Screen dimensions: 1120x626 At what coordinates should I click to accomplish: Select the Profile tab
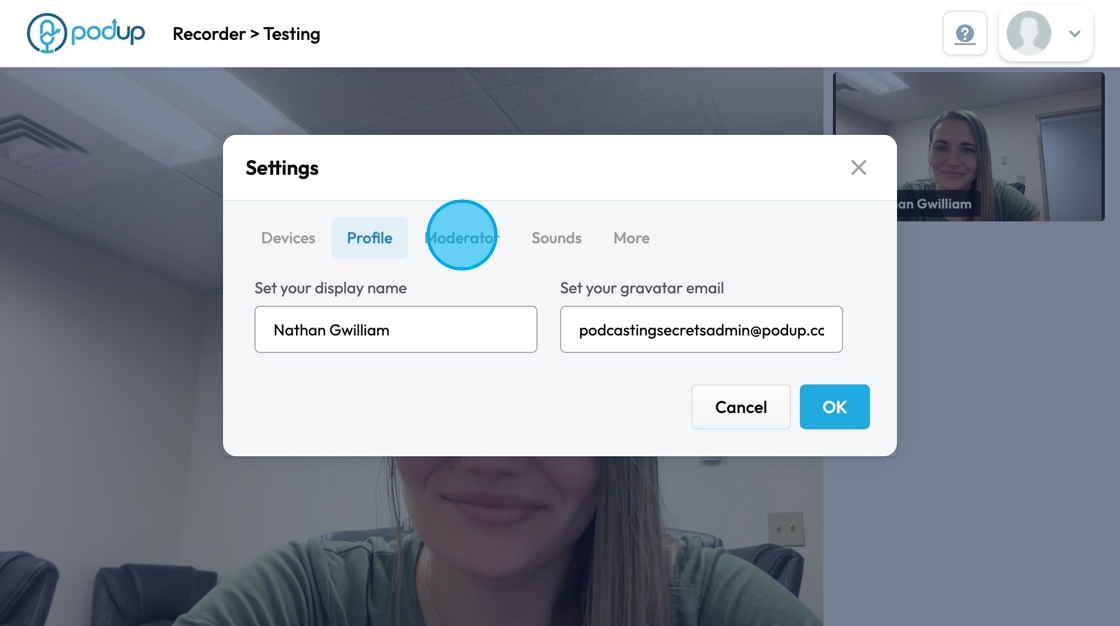370,238
